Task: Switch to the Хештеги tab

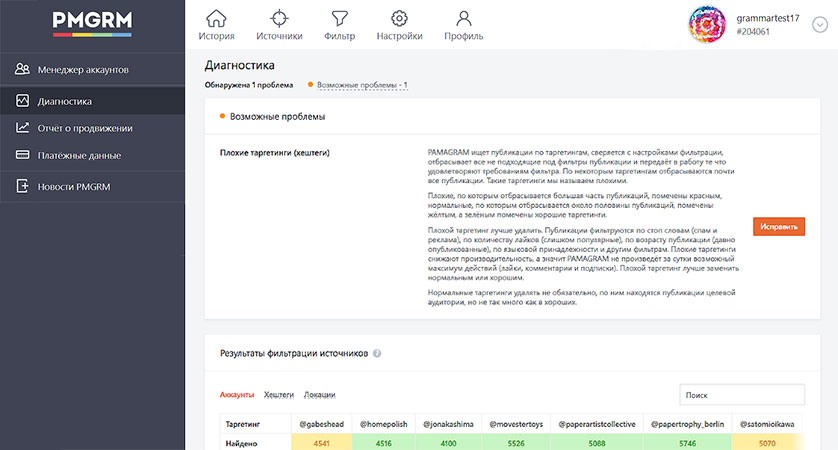Action: [x=278, y=395]
